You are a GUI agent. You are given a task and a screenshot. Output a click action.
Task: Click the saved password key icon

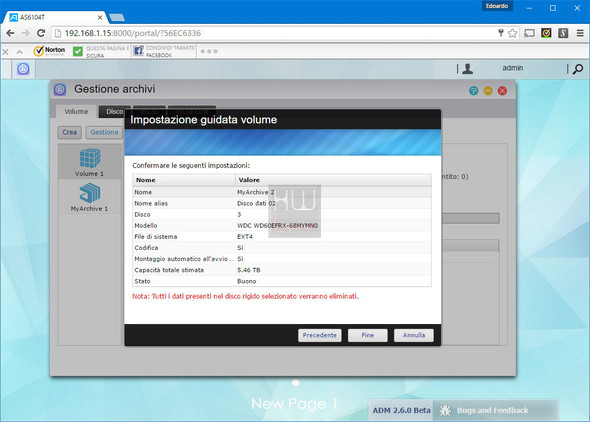pyautogui.click(x=501, y=33)
